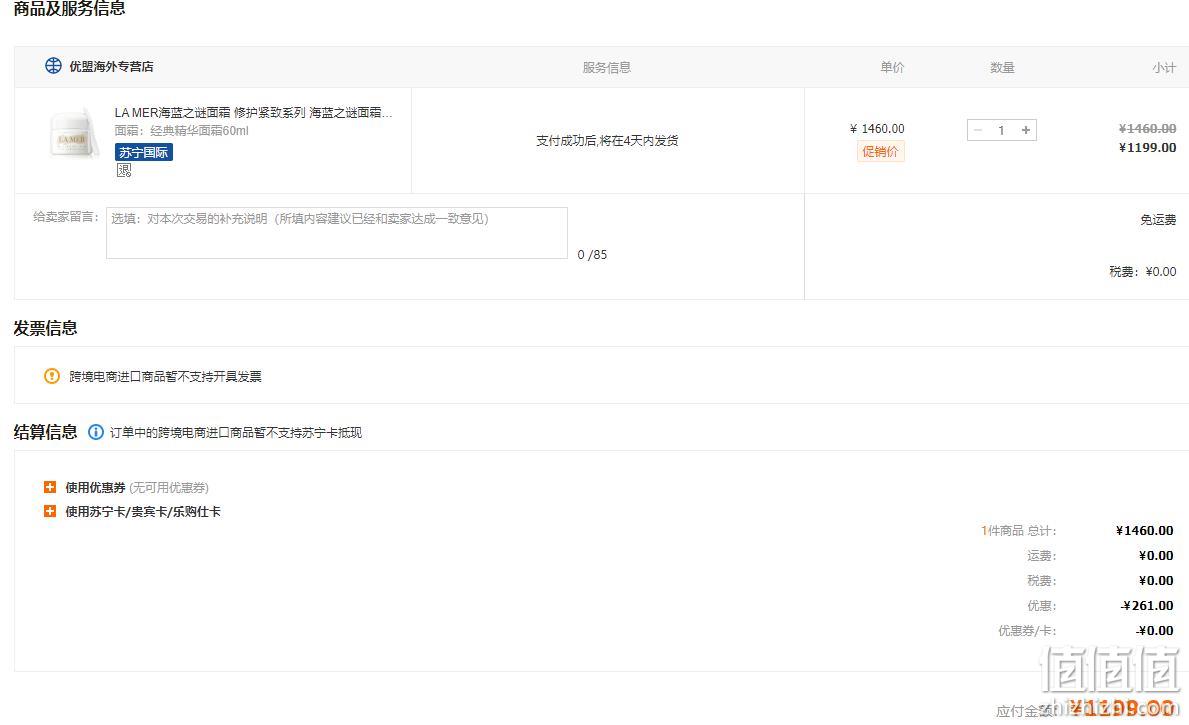Click the 小计 column header
This screenshot has width=1189, height=725.
[x=1164, y=67]
